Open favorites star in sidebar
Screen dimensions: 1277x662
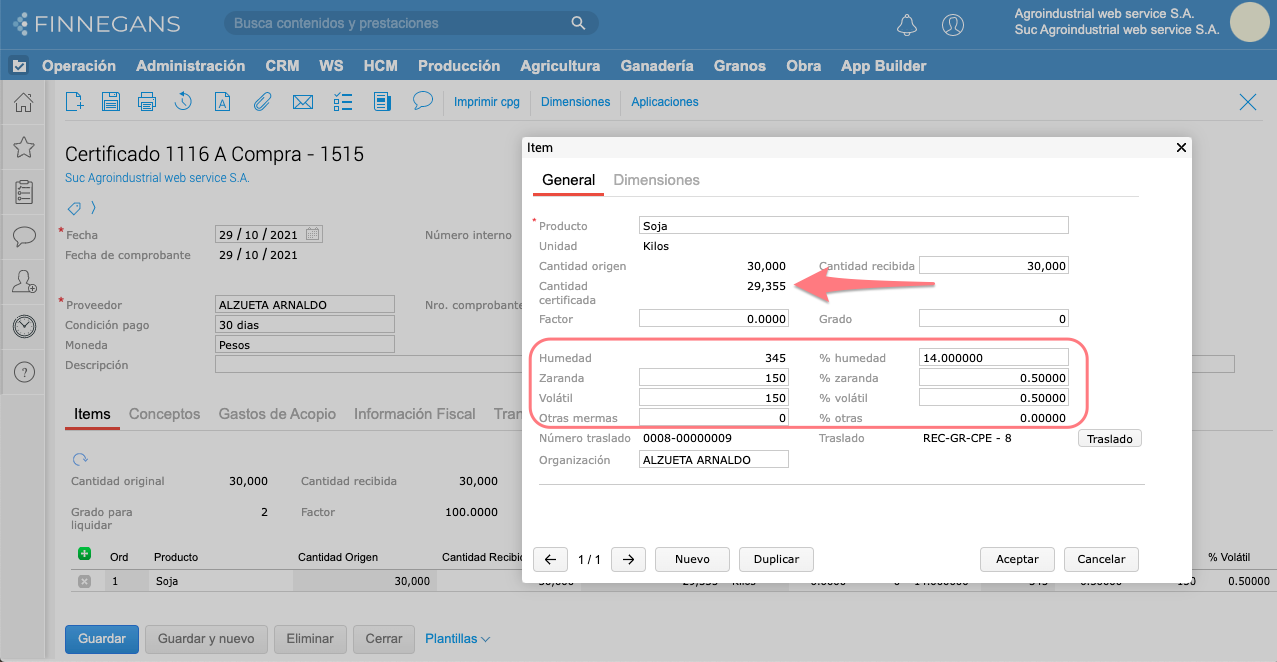24,147
